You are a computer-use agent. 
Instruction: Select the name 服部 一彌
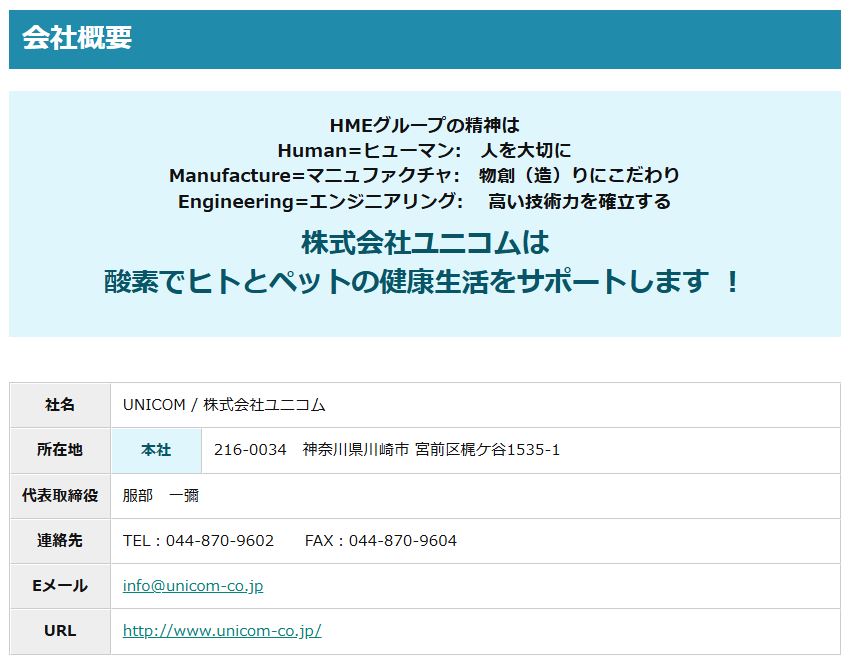click(x=161, y=495)
